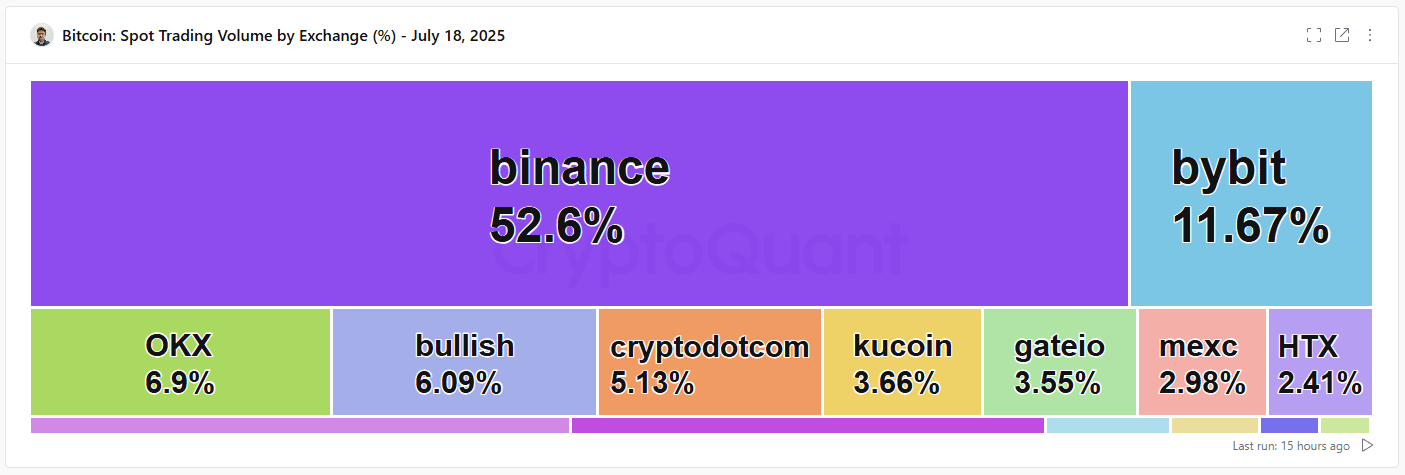Open the three-dot options menu
The height and width of the screenshot is (475, 1405).
click(1370, 35)
